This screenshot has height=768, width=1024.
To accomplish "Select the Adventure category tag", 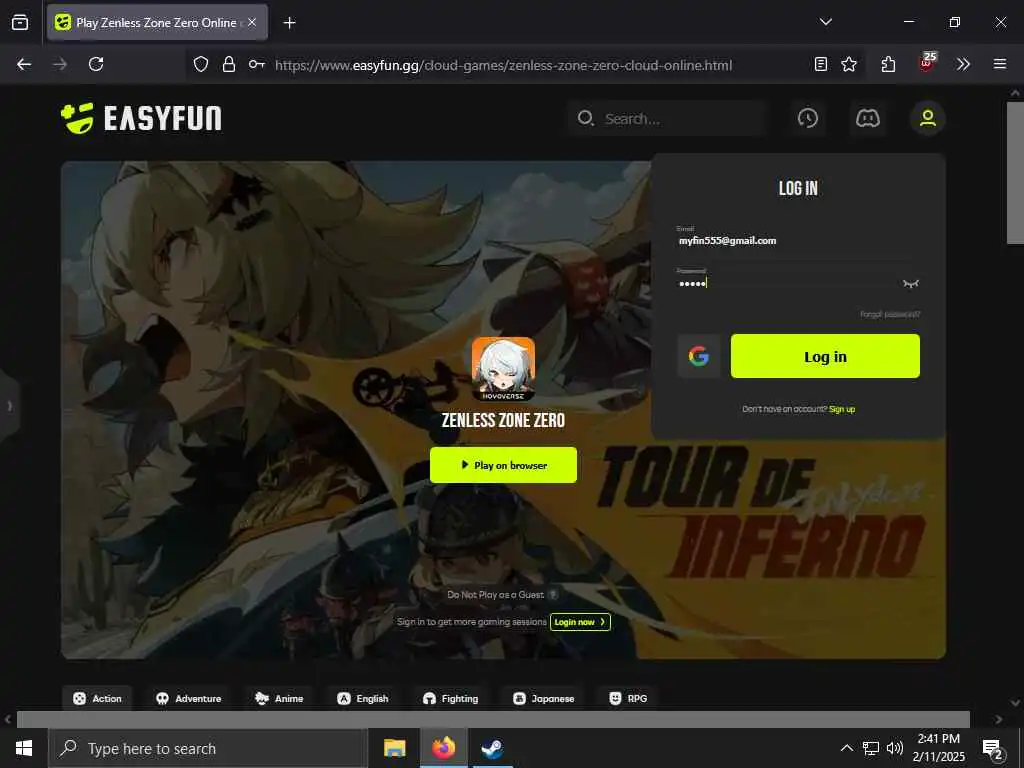I will [189, 698].
